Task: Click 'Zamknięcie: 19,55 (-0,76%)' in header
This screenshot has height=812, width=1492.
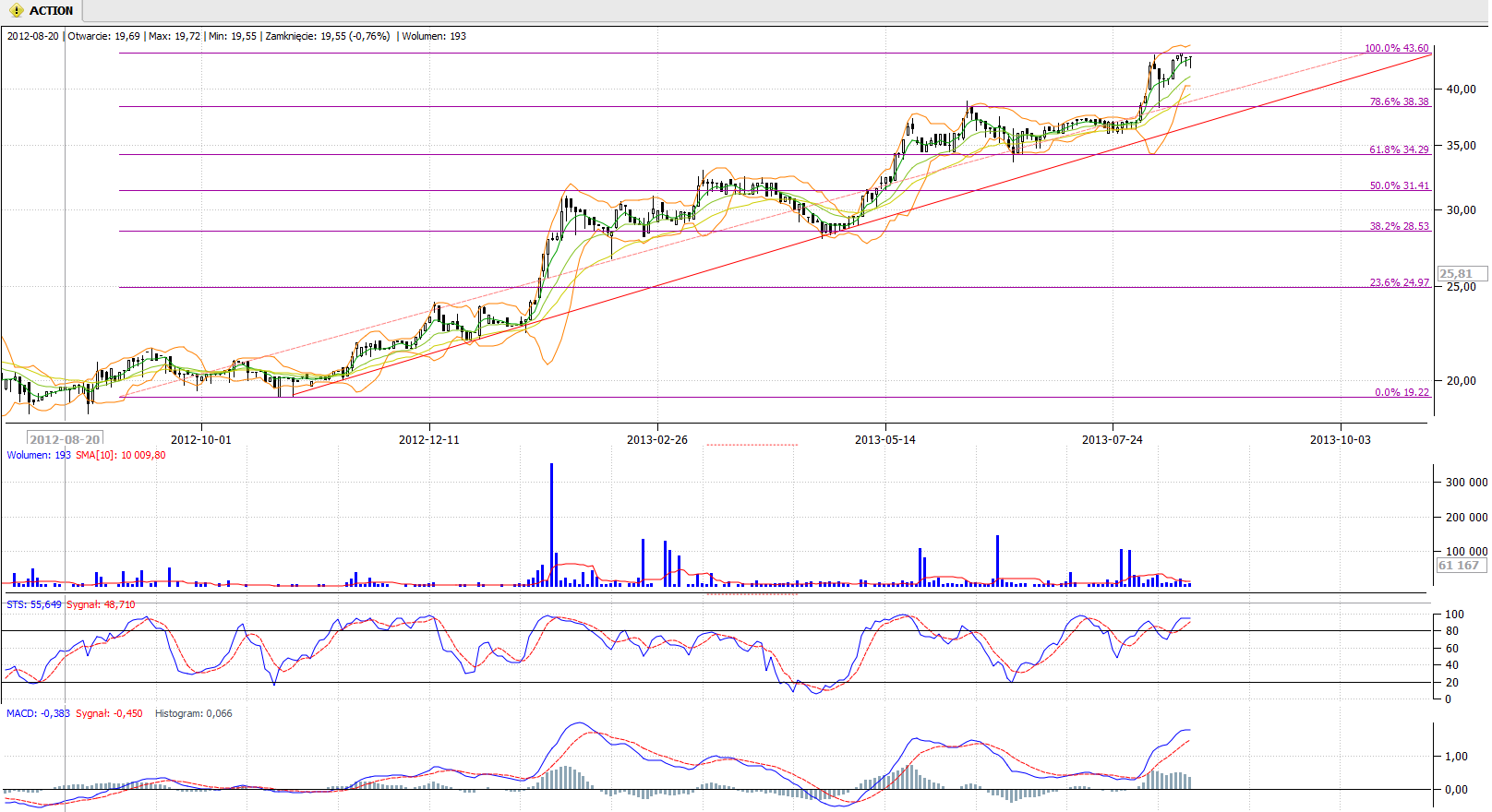Action: [328, 36]
